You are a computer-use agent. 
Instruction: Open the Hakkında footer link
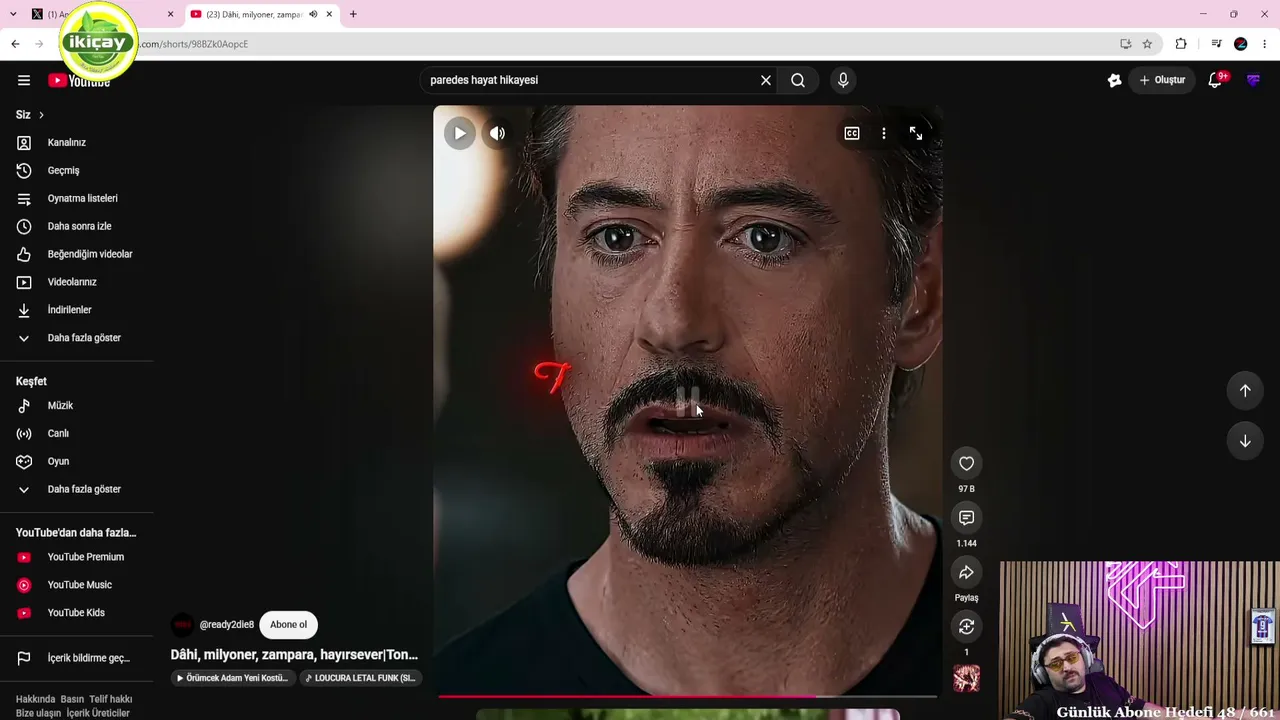point(36,699)
